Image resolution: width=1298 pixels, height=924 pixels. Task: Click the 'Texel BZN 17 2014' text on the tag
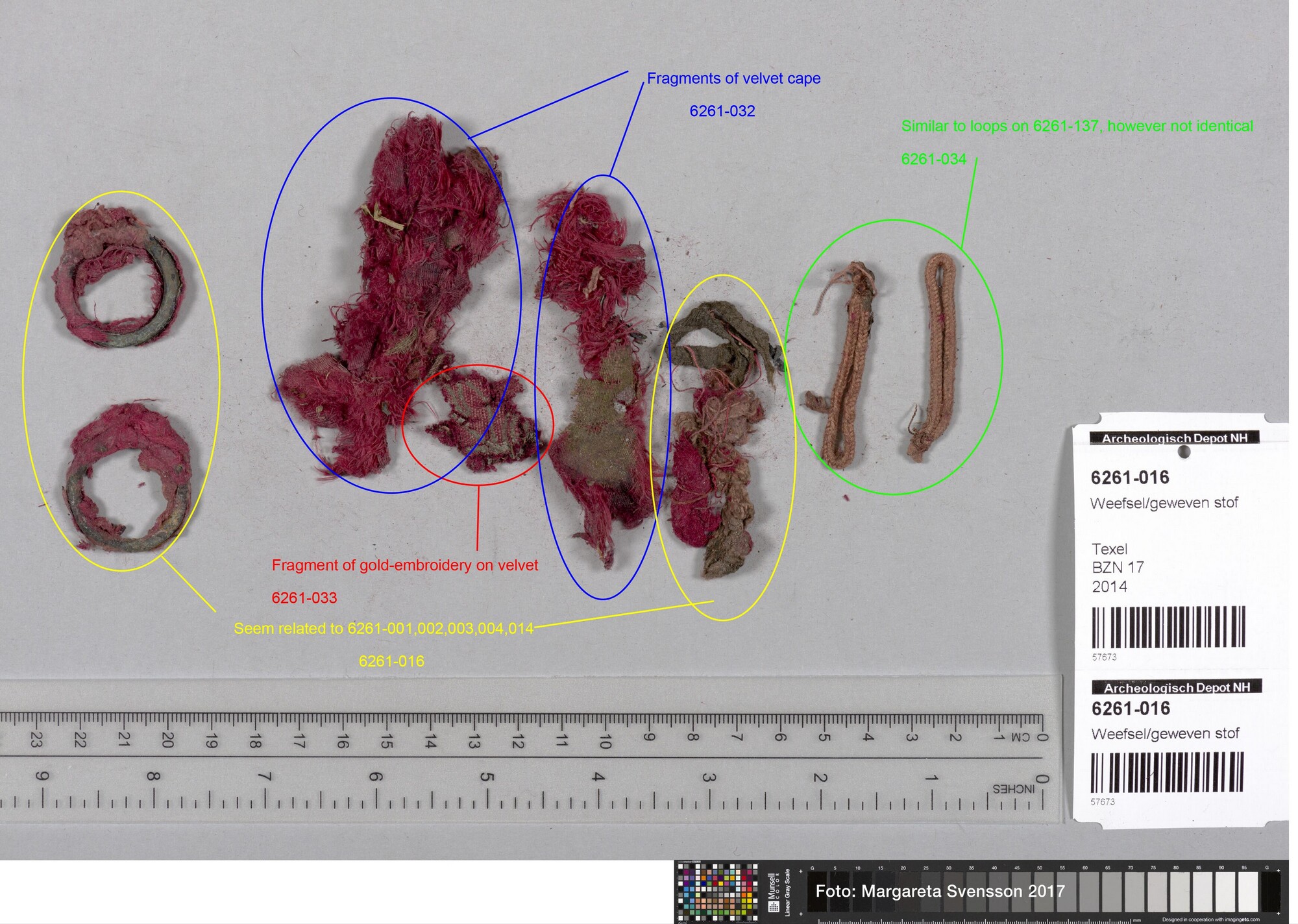(x=1118, y=568)
